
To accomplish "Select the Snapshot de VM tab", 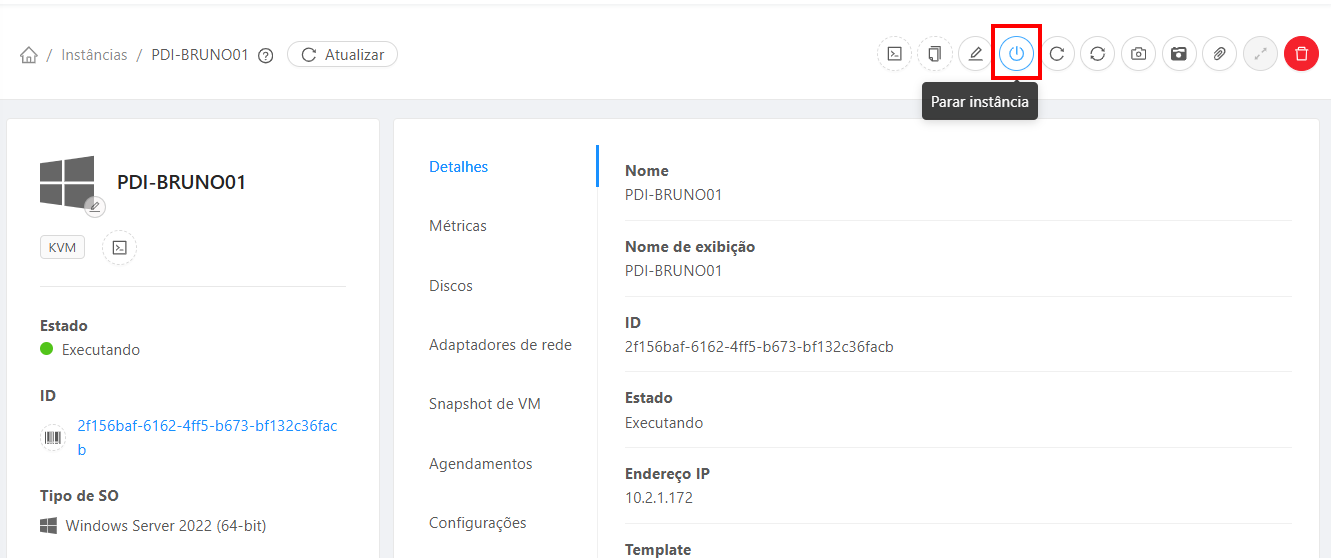I will click(x=485, y=404).
